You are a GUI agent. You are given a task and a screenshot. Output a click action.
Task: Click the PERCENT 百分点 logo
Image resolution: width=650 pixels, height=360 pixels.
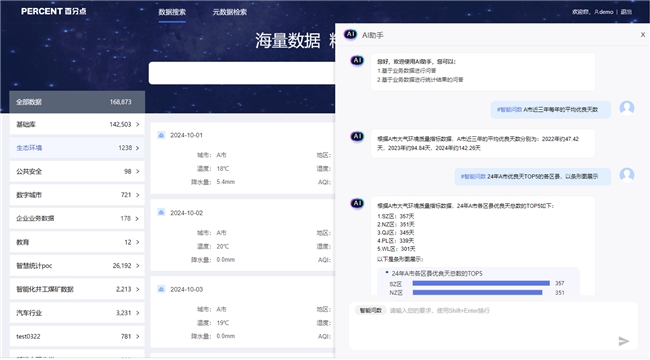[53, 11]
